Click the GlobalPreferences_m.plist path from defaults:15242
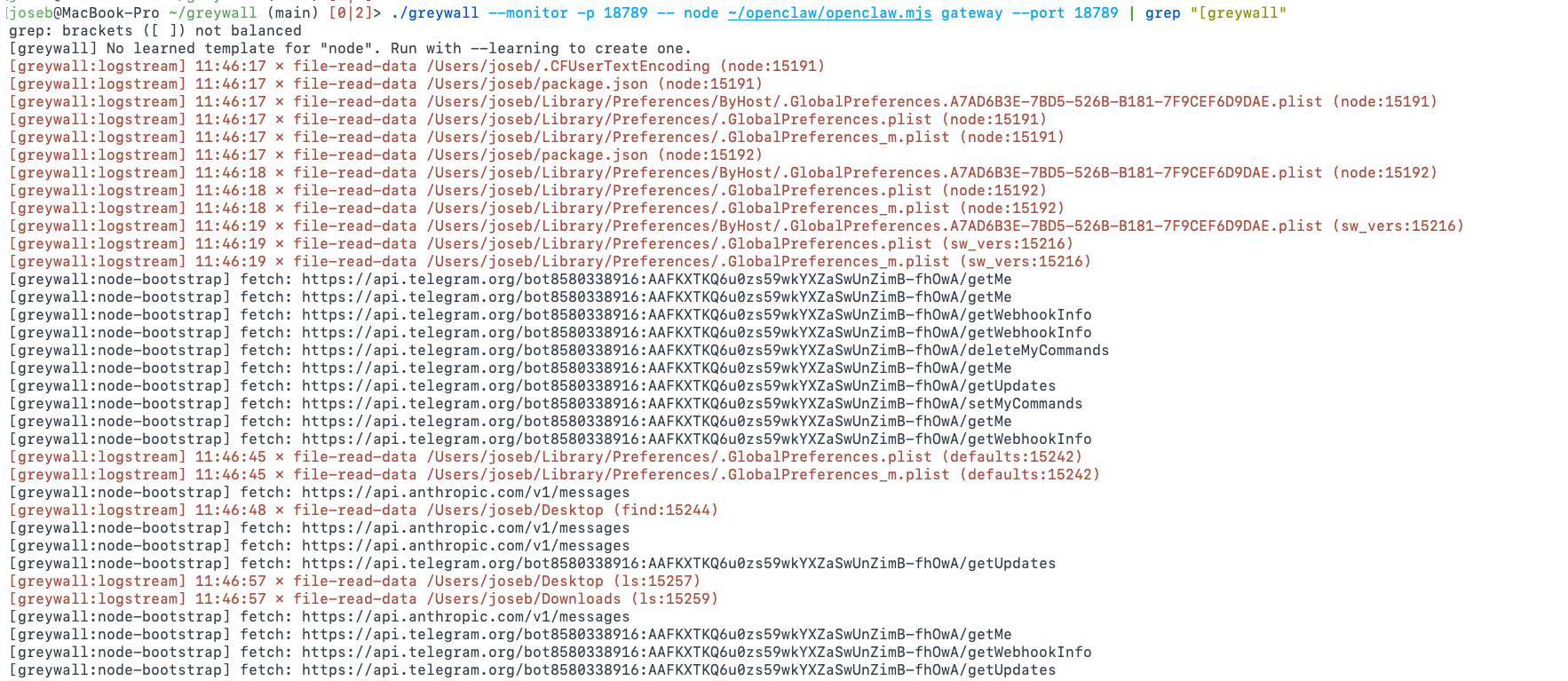Viewport: 1568px width, 681px height. [688, 475]
